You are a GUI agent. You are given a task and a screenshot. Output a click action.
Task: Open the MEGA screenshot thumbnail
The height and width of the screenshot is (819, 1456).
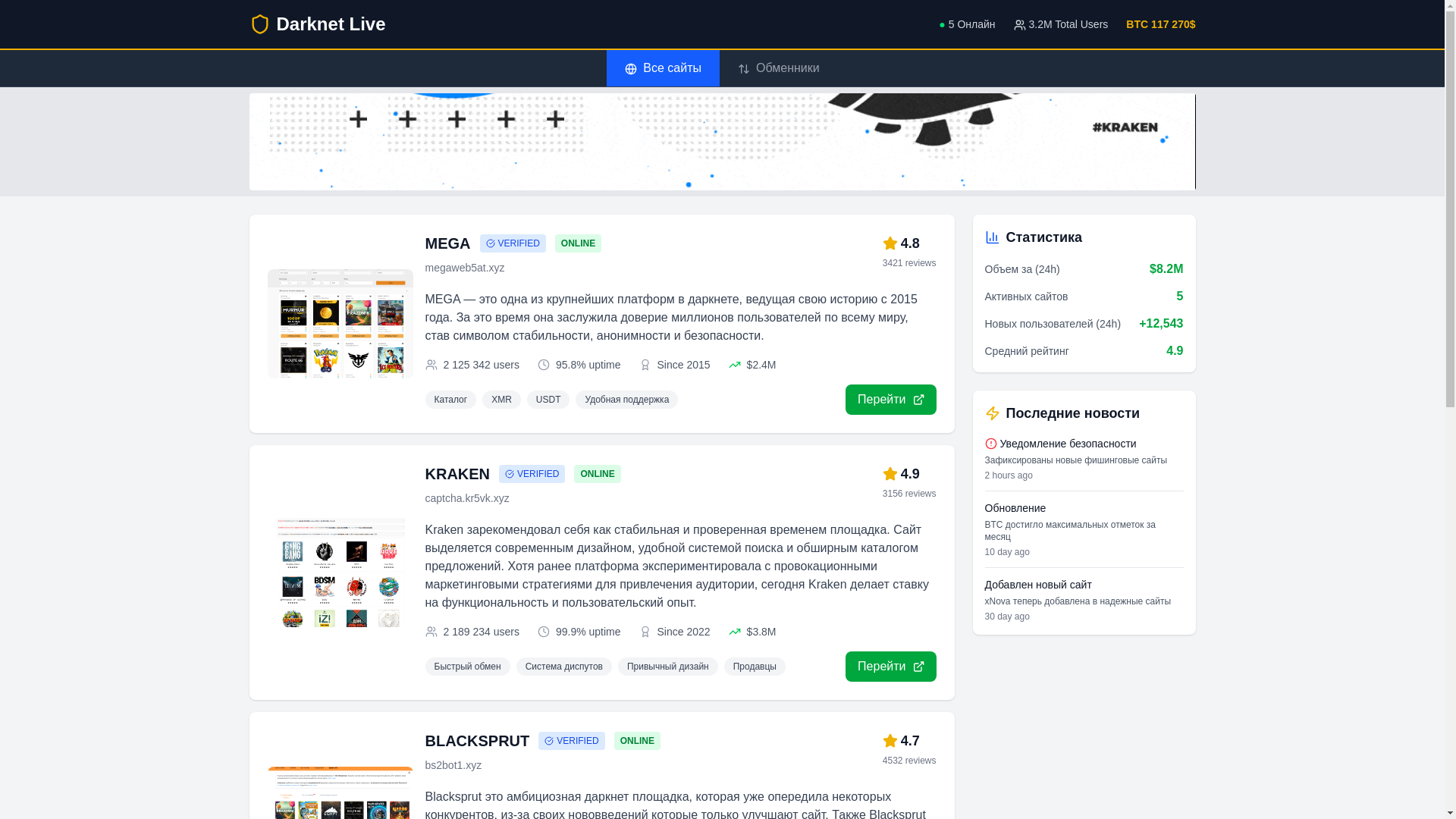point(340,324)
